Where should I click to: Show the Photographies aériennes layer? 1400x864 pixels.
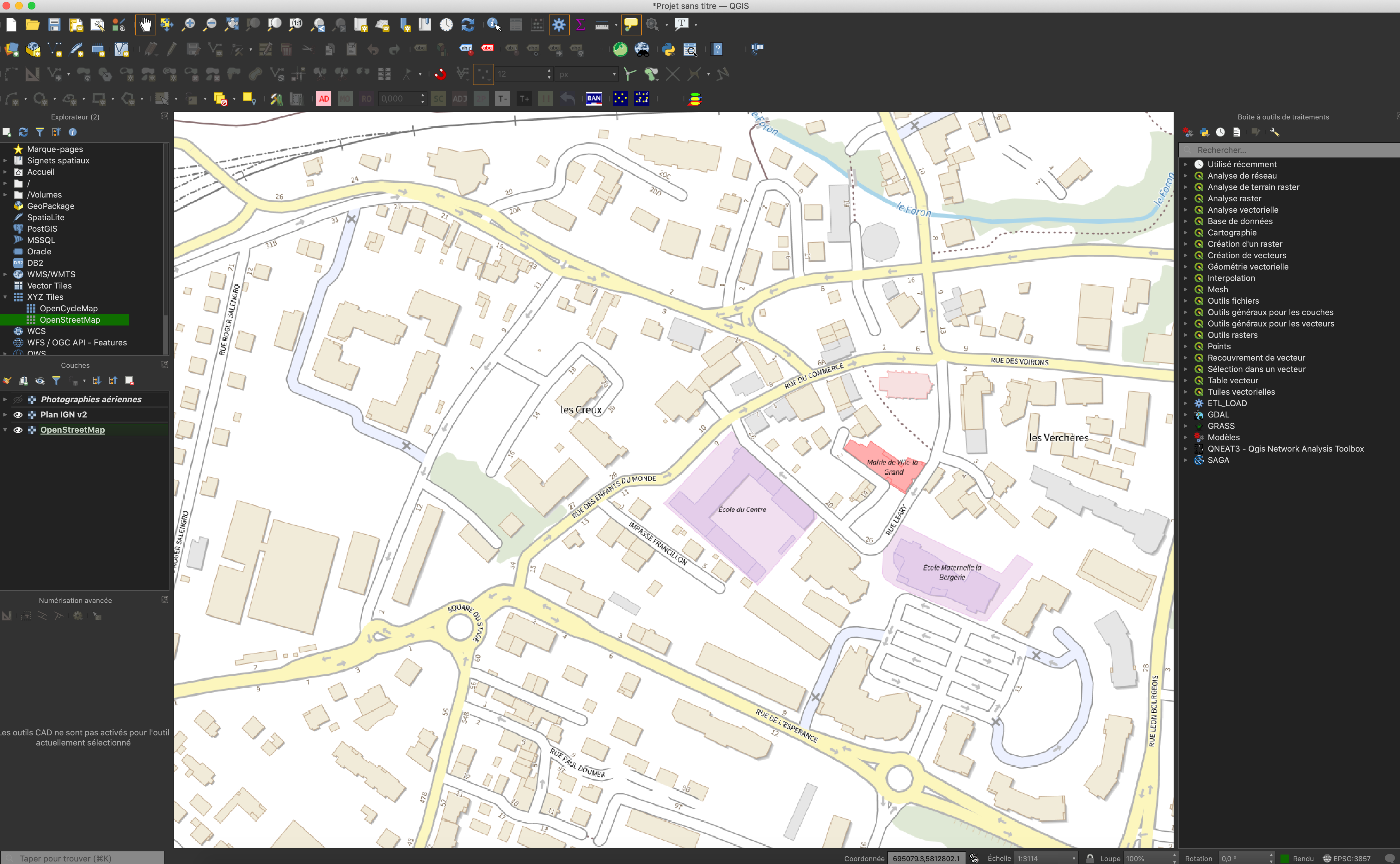coord(18,399)
